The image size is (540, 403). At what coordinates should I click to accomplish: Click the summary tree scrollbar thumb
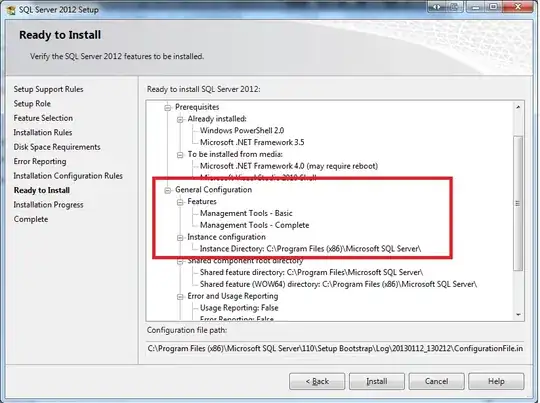tap(518, 203)
